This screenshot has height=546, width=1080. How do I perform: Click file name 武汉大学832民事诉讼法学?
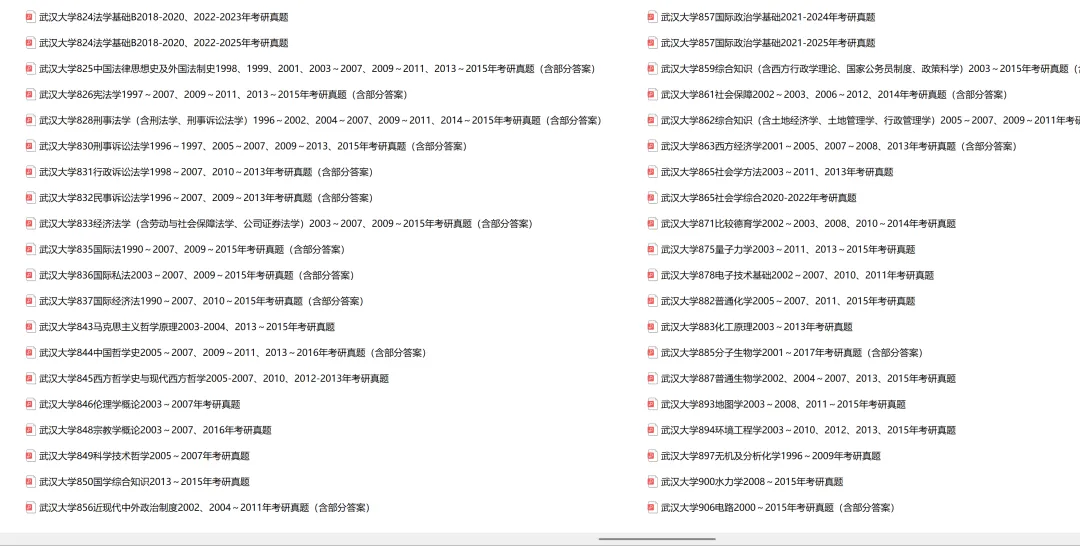(206, 198)
